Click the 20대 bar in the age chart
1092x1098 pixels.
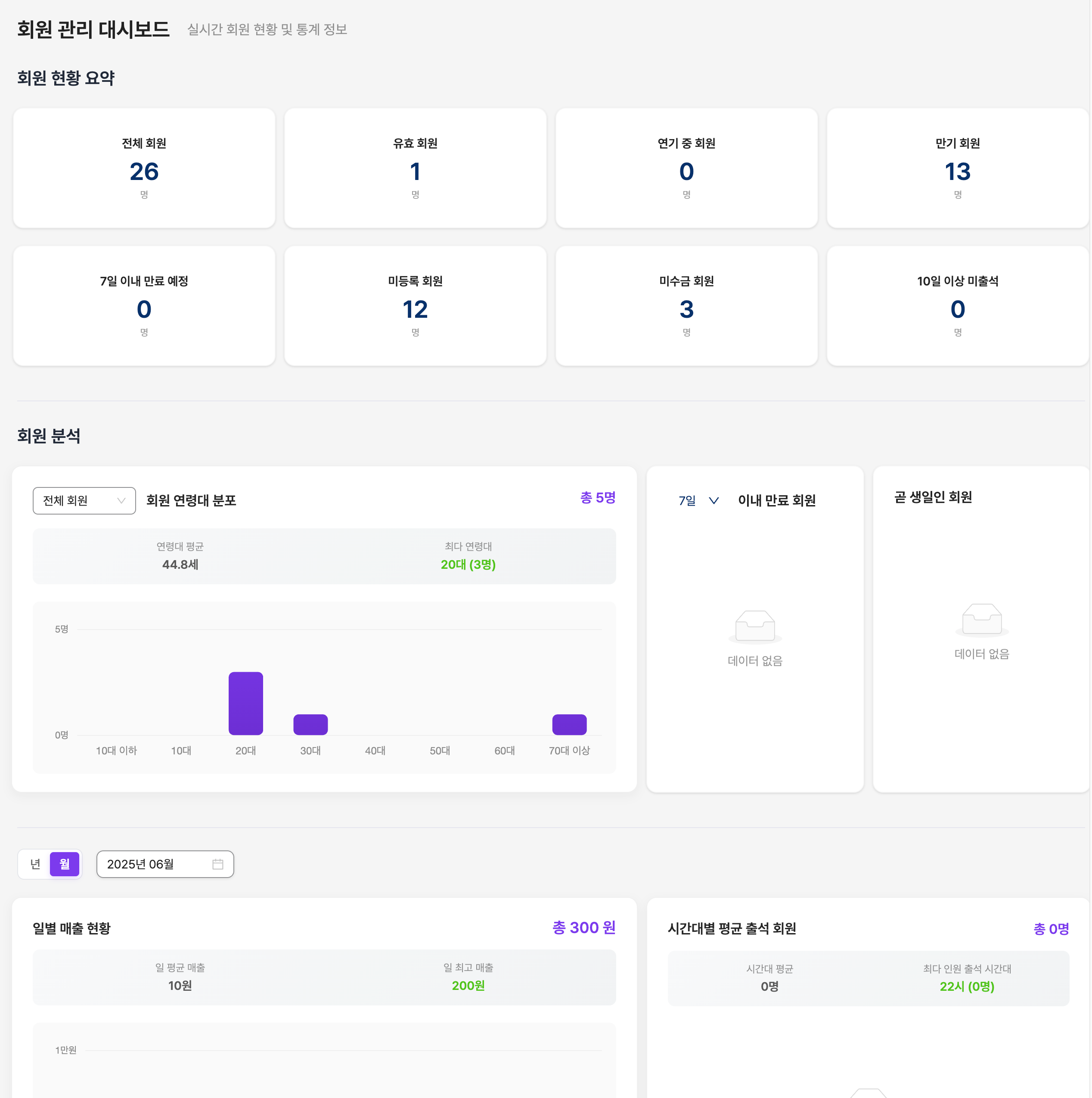(245, 703)
